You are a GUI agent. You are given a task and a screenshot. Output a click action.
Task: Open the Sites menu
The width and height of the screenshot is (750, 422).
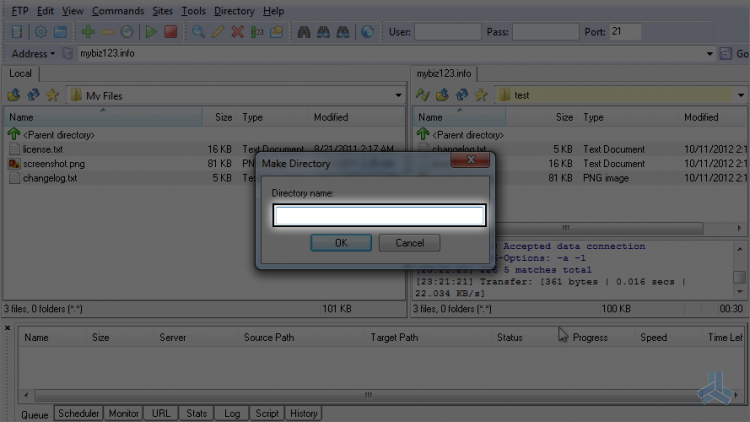[163, 11]
